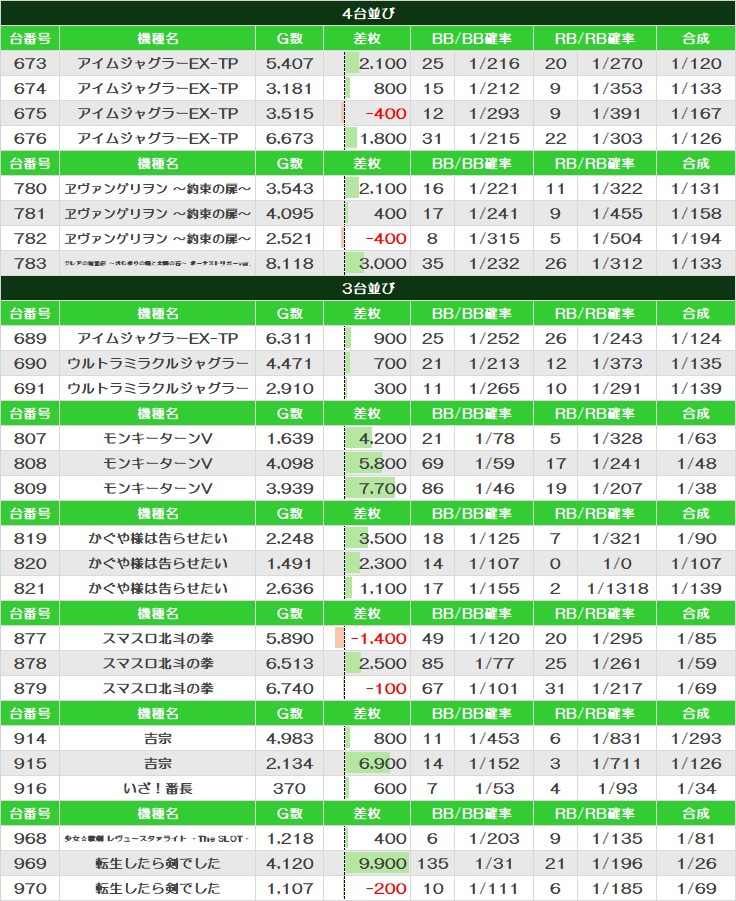Click the 3台並び section header

[x=368, y=288]
